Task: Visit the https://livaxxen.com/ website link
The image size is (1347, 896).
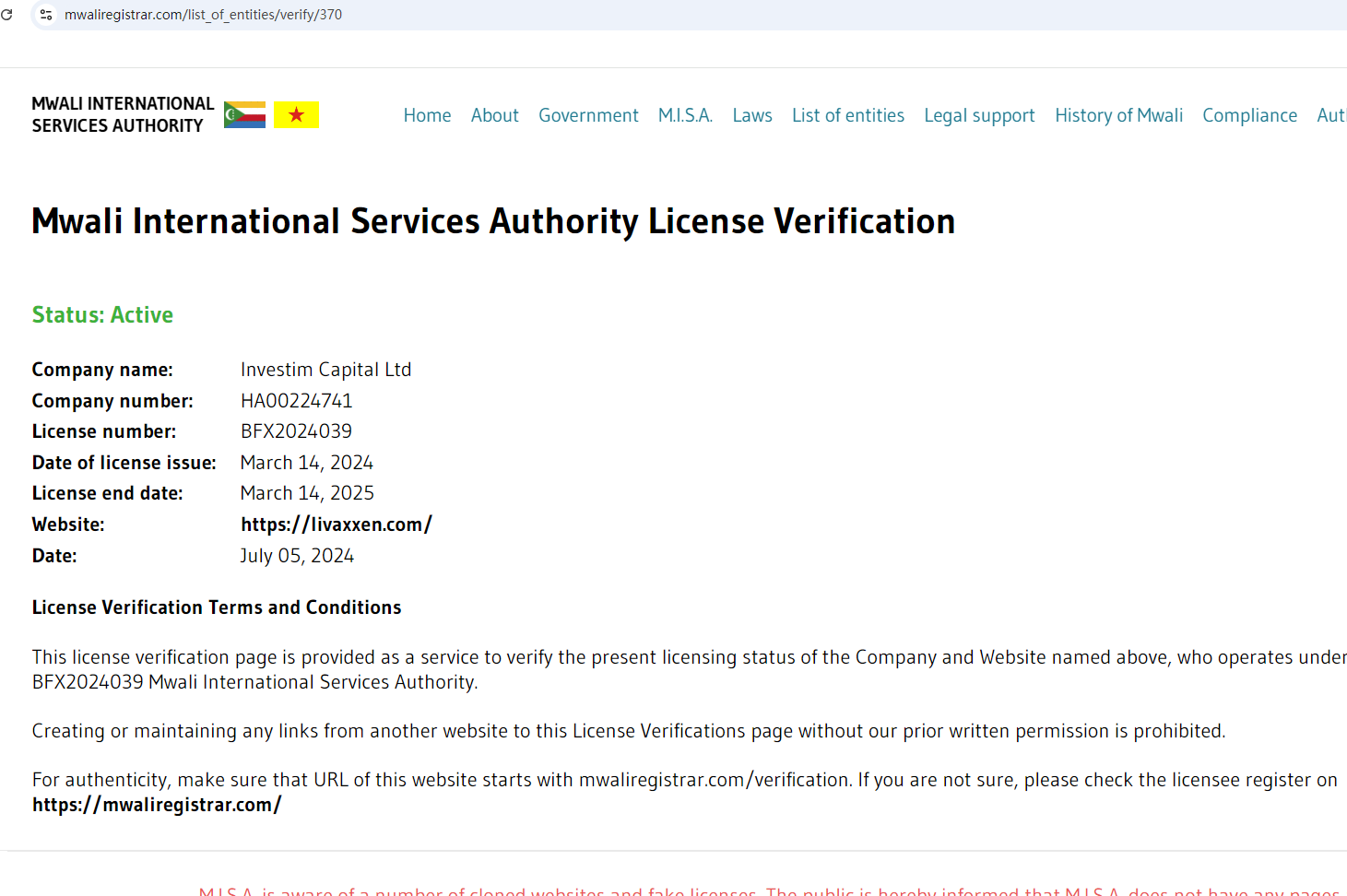Action: pos(336,525)
